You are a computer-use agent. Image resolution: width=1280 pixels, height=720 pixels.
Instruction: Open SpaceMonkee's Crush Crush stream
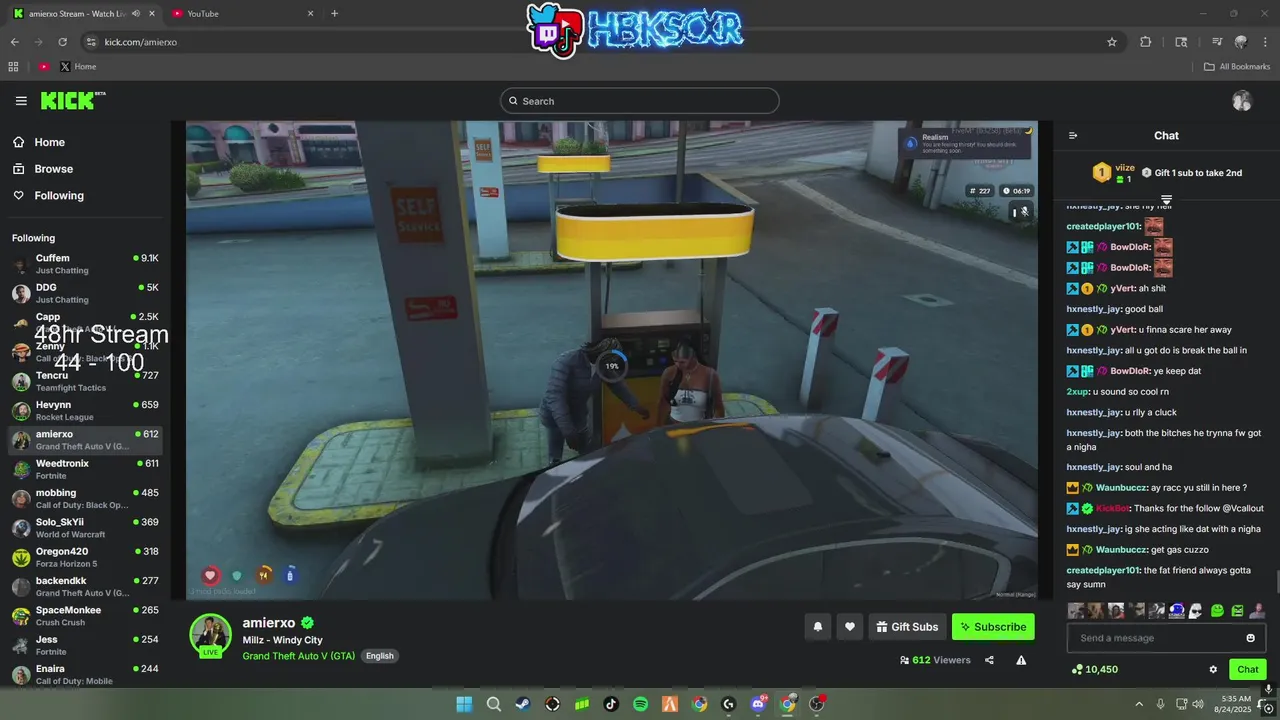(x=85, y=616)
